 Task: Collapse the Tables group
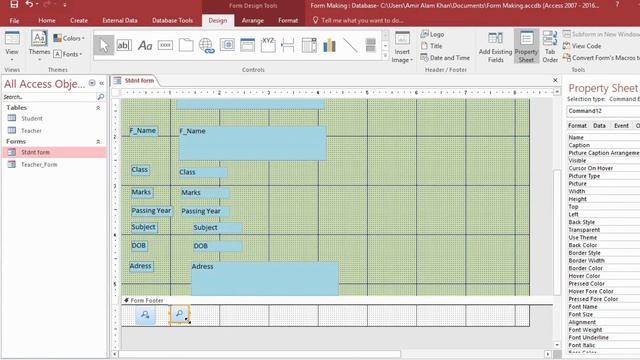pos(98,108)
